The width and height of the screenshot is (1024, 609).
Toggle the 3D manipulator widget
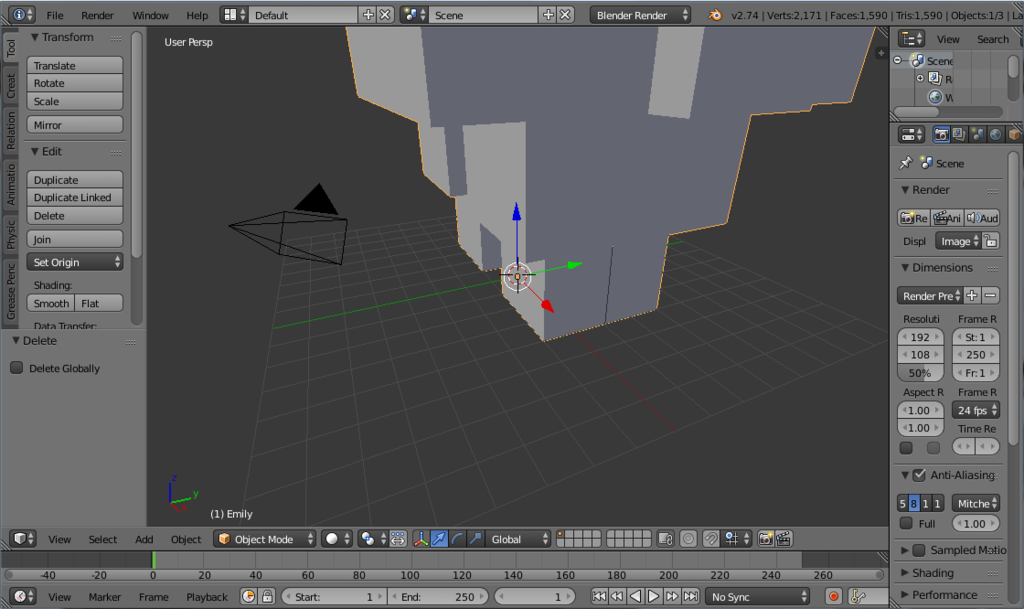pos(421,539)
